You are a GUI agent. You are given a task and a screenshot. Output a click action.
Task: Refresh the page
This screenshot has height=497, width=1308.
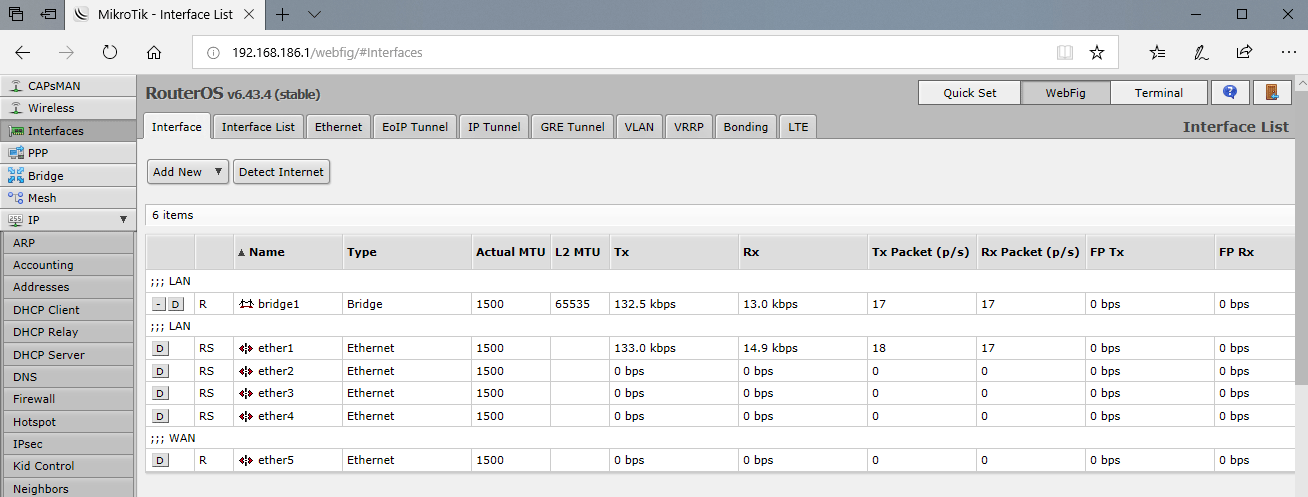110,52
